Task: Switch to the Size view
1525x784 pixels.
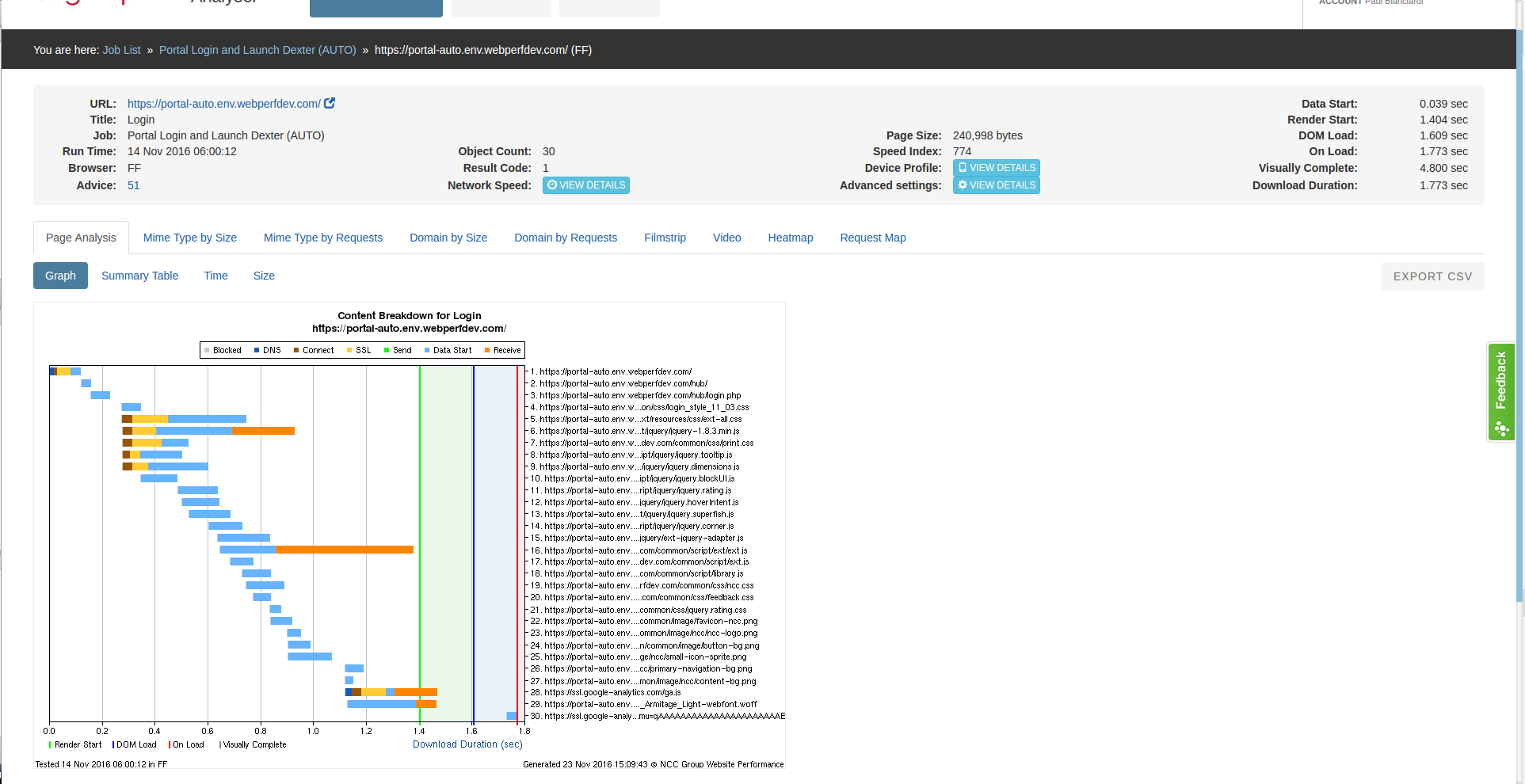Action: click(264, 276)
